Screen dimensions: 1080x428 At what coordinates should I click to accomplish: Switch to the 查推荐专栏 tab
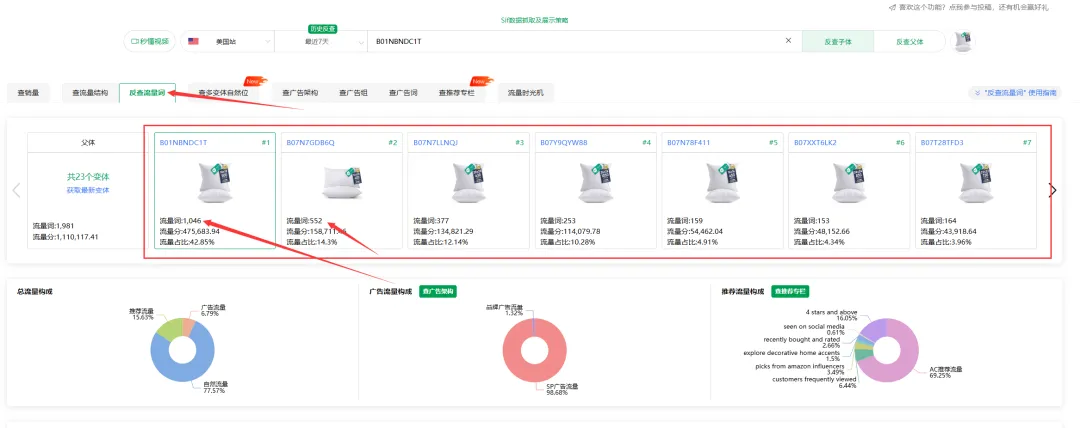(457, 92)
